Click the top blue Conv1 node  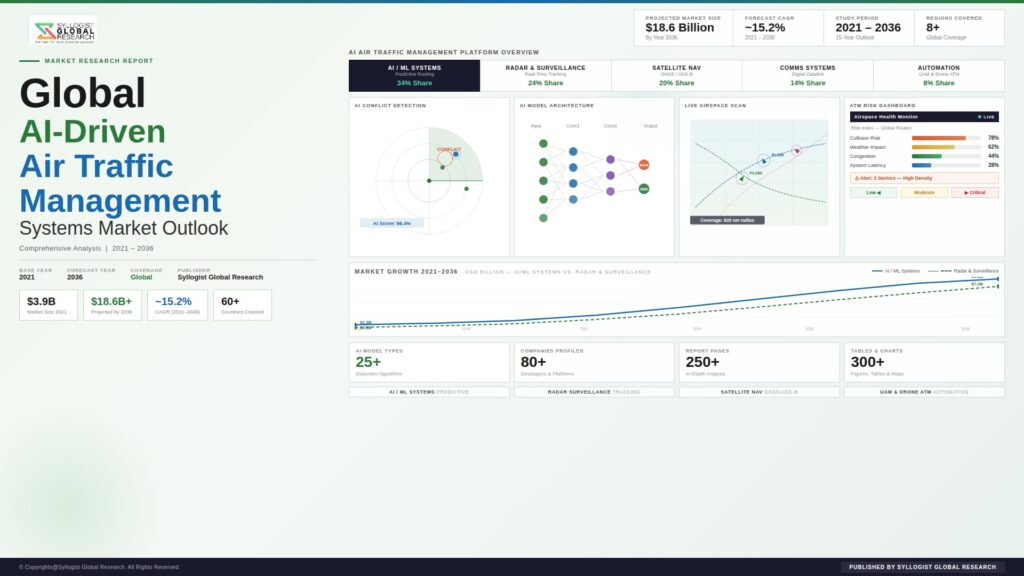tap(573, 152)
